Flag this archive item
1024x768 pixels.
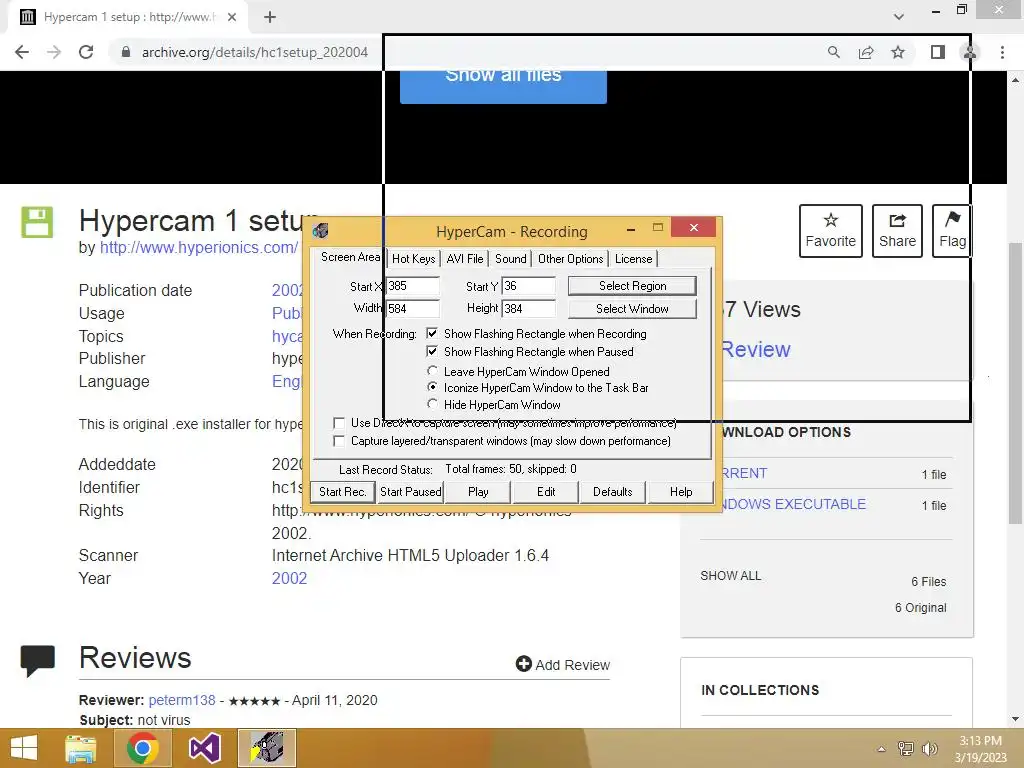952,231
